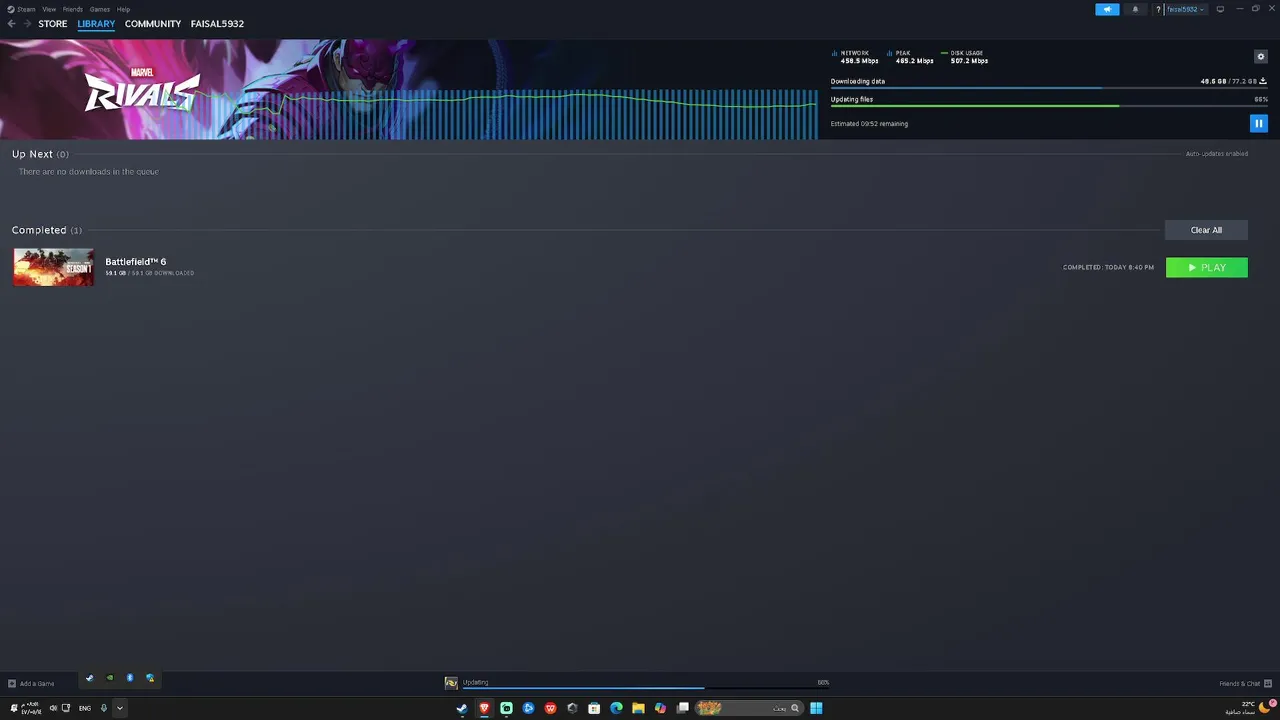Click the Updating files progress bar

(x=1049, y=106)
